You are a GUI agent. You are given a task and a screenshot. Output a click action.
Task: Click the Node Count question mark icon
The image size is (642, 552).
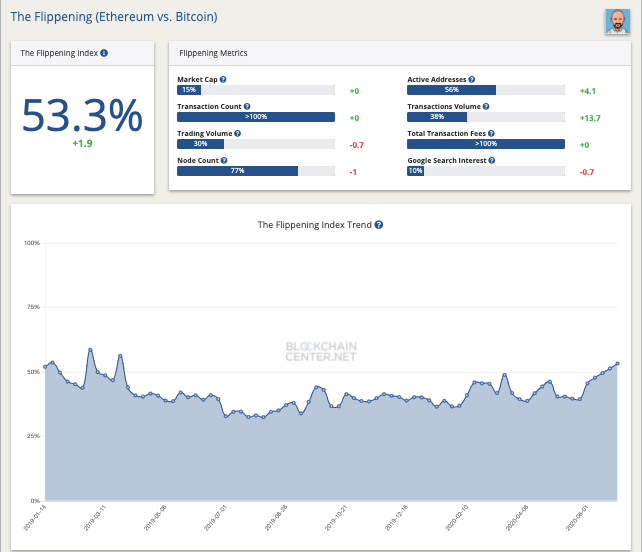tap(224, 160)
